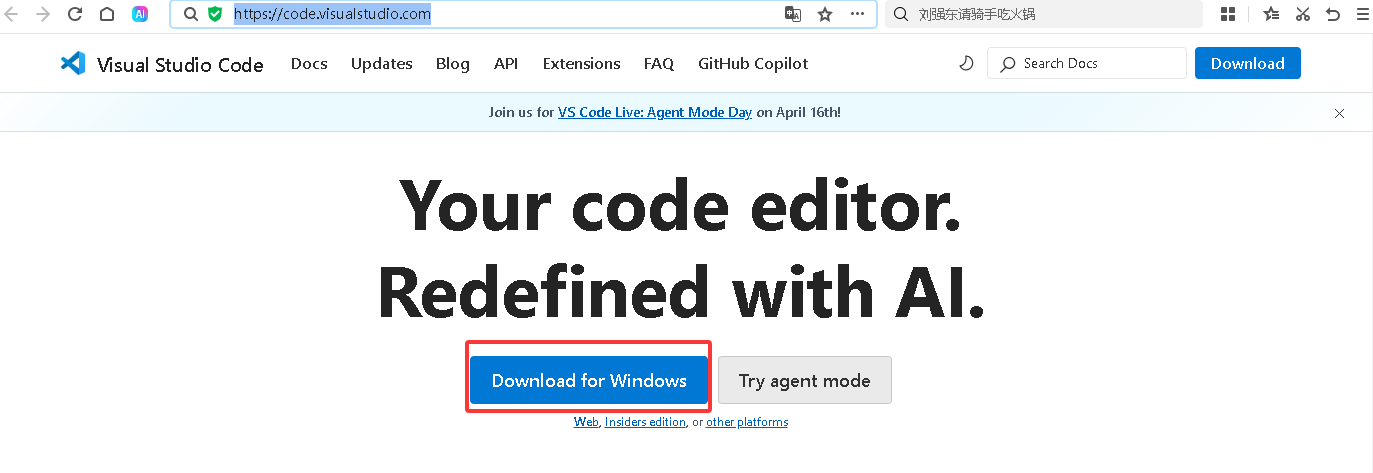Click the undo closed tab icon
The width and height of the screenshot is (1373, 473).
[1332, 14]
